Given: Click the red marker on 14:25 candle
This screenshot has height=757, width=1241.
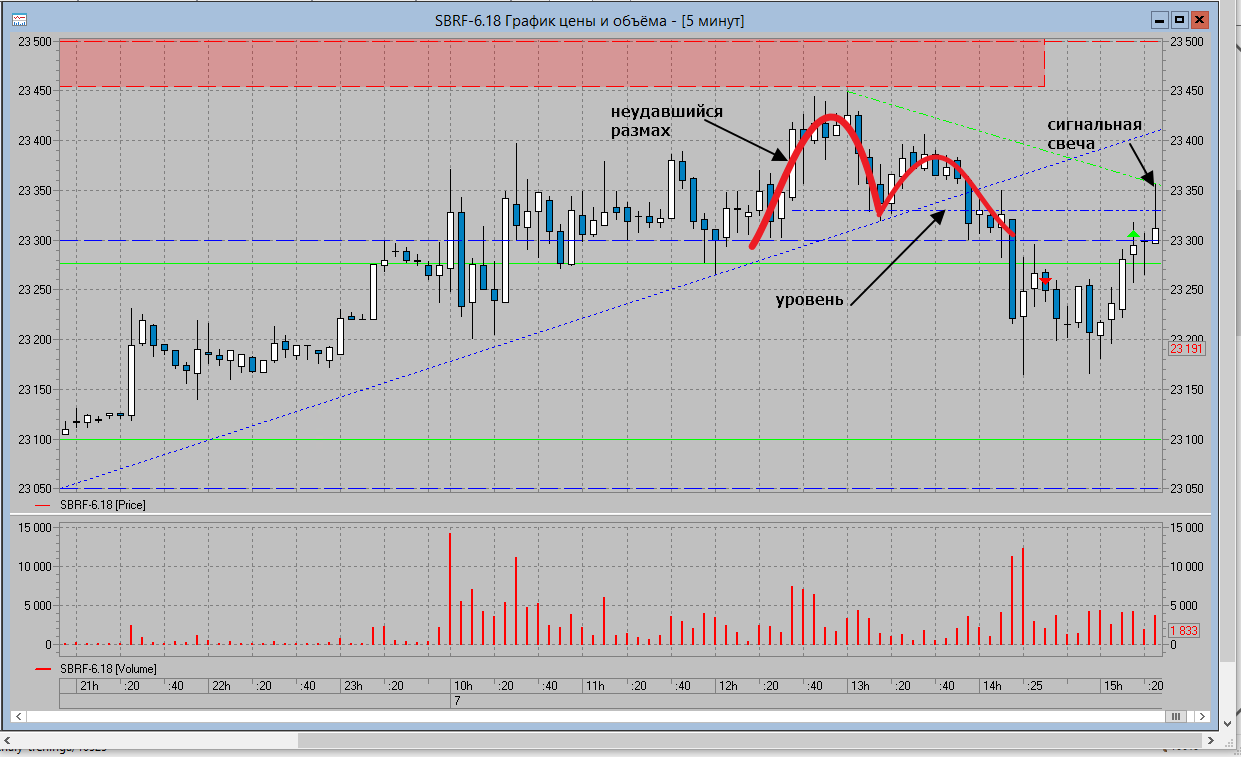Looking at the screenshot, I should coord(1045,281).
